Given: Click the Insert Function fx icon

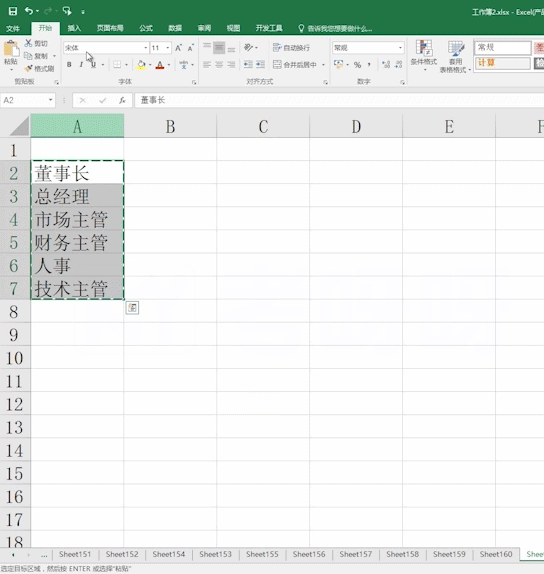Looking at the screenshot, I should point(122,100).
